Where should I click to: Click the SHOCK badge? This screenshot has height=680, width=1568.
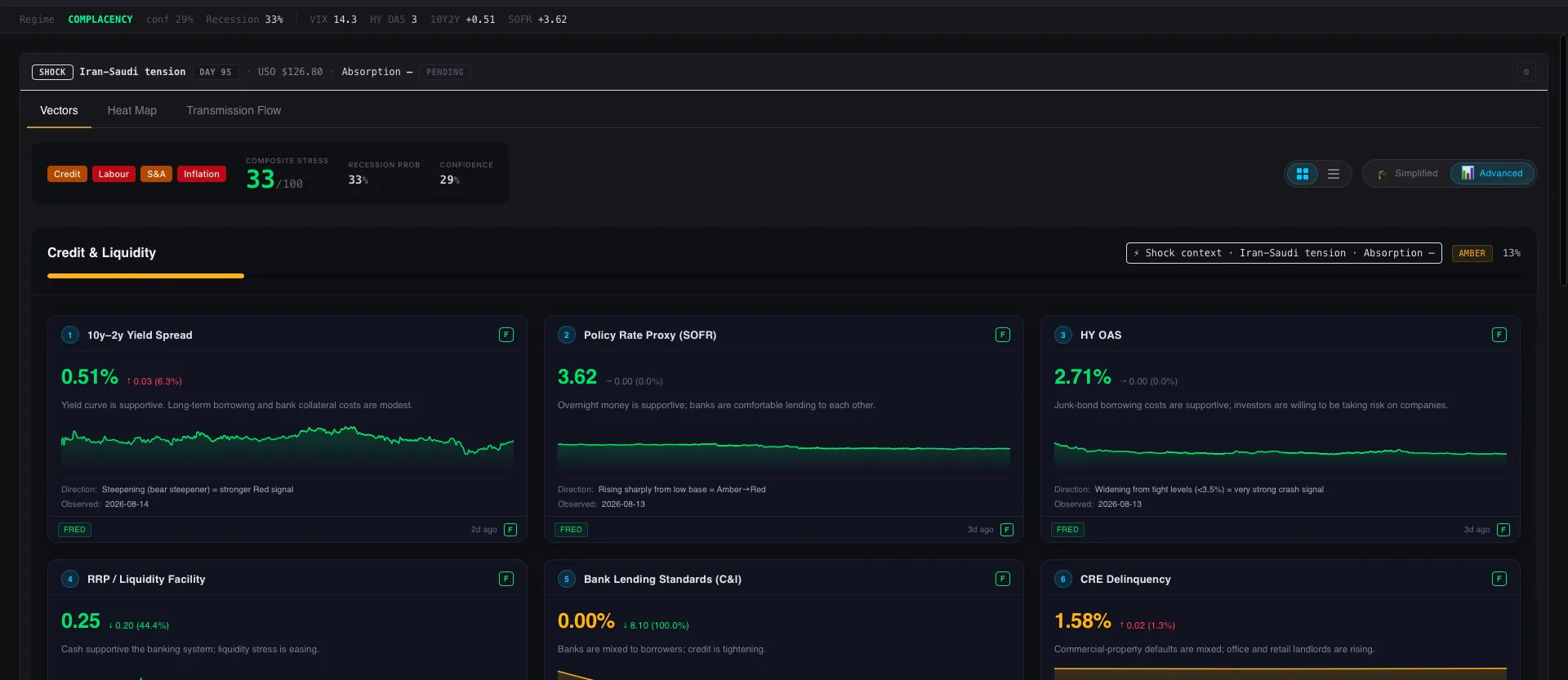(52, 72)
